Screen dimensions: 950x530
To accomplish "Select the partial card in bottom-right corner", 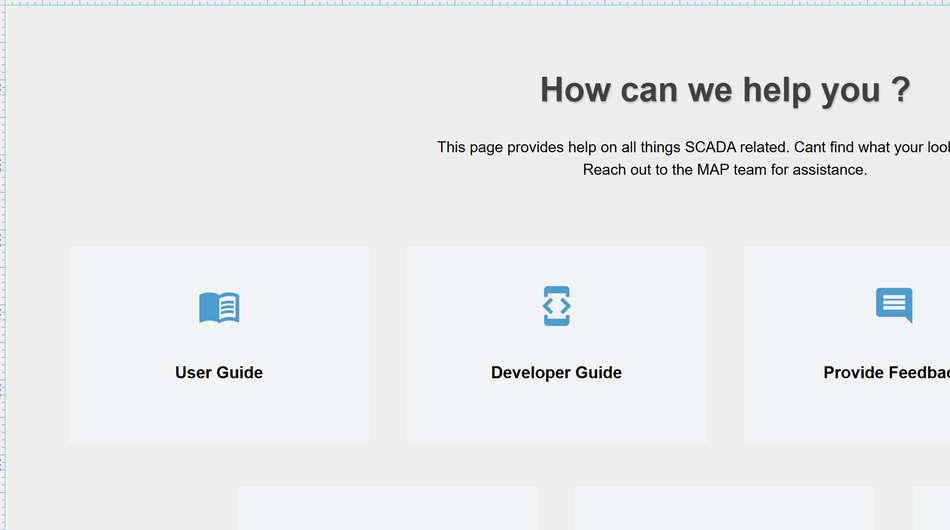I will click(x=931, y=509).
